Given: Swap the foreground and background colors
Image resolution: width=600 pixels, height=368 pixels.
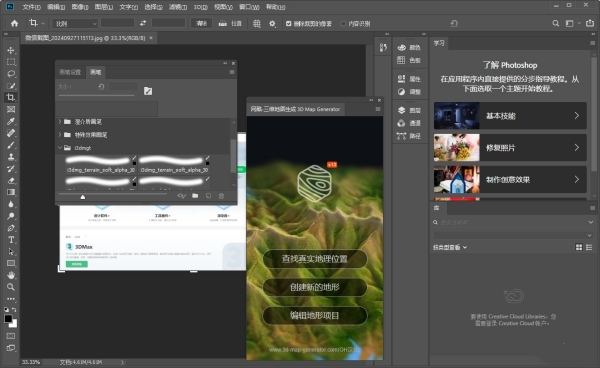Looking at the screenshot, I should [x=14, y=309].
